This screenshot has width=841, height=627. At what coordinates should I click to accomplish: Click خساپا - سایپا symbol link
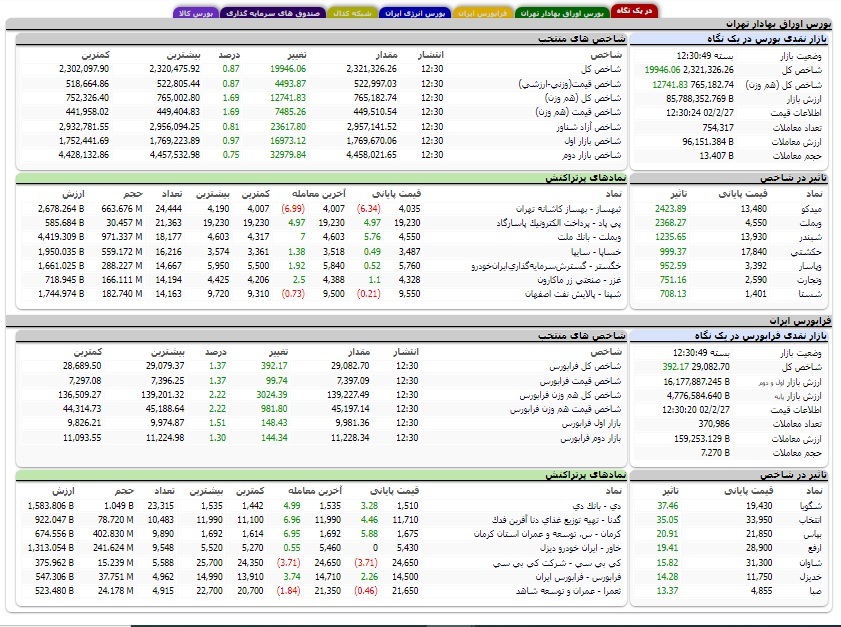(596, 252)
